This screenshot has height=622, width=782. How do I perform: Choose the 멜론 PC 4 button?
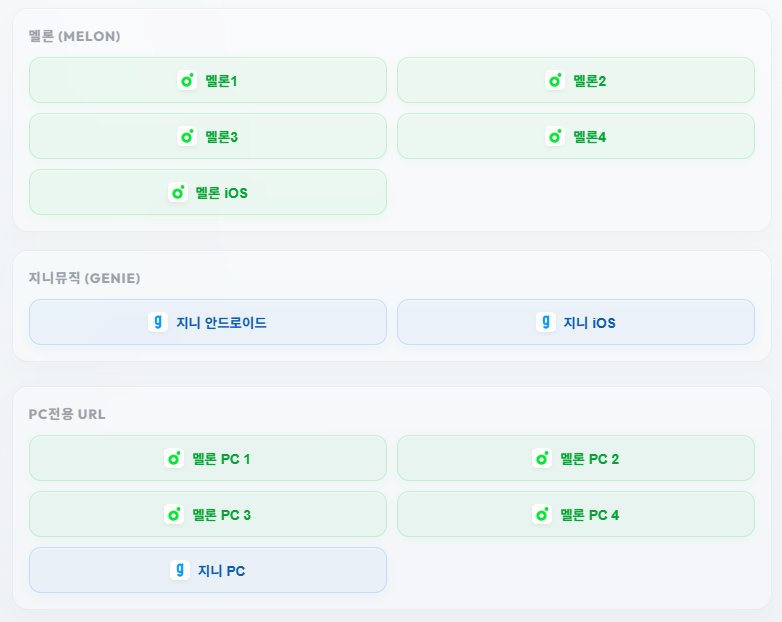[x=576, y=514]
